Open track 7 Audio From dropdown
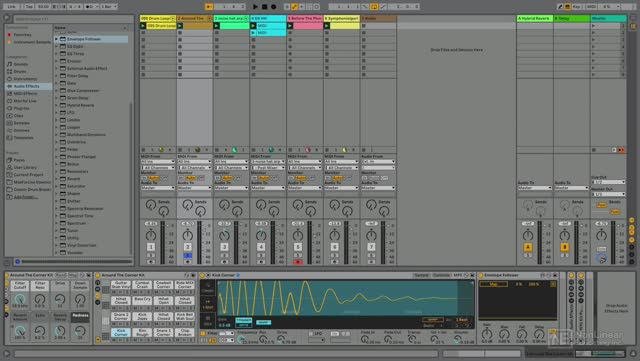The image size is (640, 361). click(378, 162)
